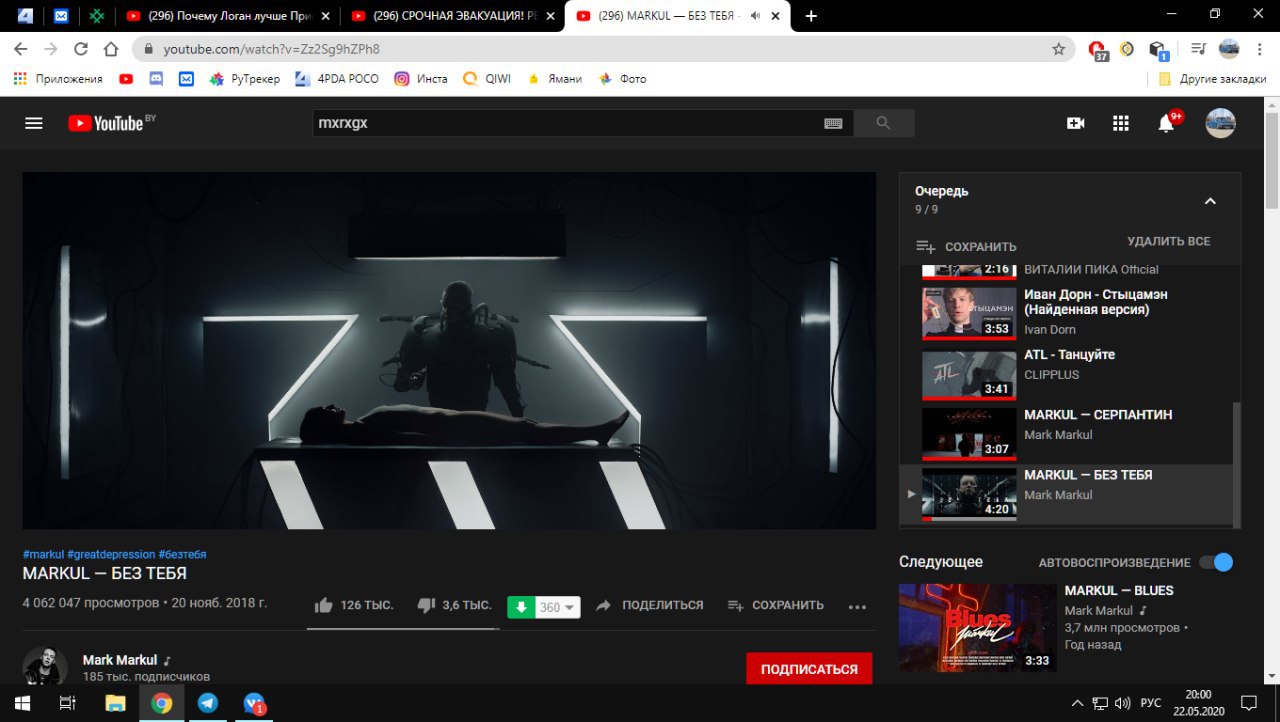Open File Explorer from the taskbar
Screen dimensions: 1280x722
coord(115,703)
